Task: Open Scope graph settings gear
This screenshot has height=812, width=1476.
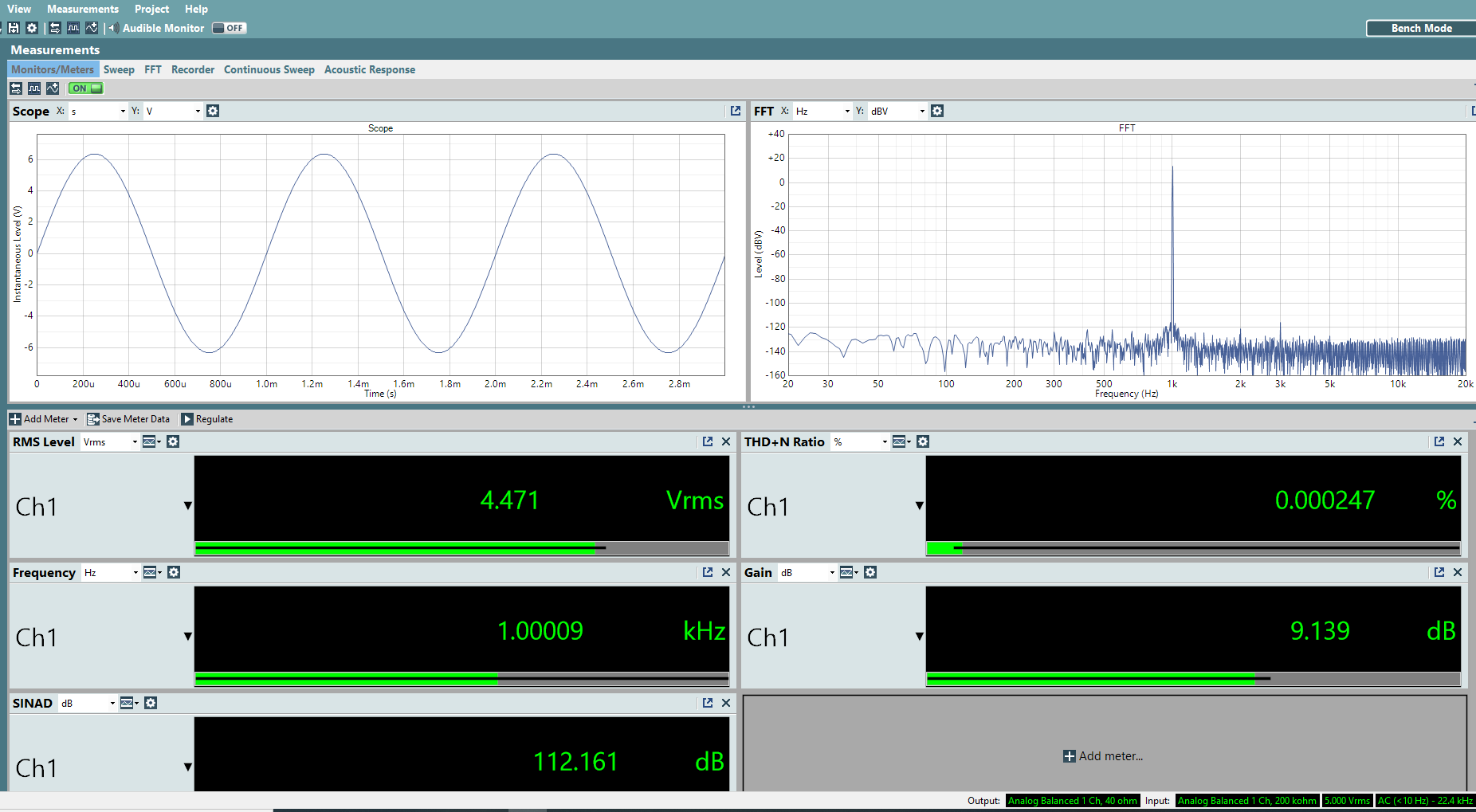Action: pyautogui.click(x=213, y=111)
